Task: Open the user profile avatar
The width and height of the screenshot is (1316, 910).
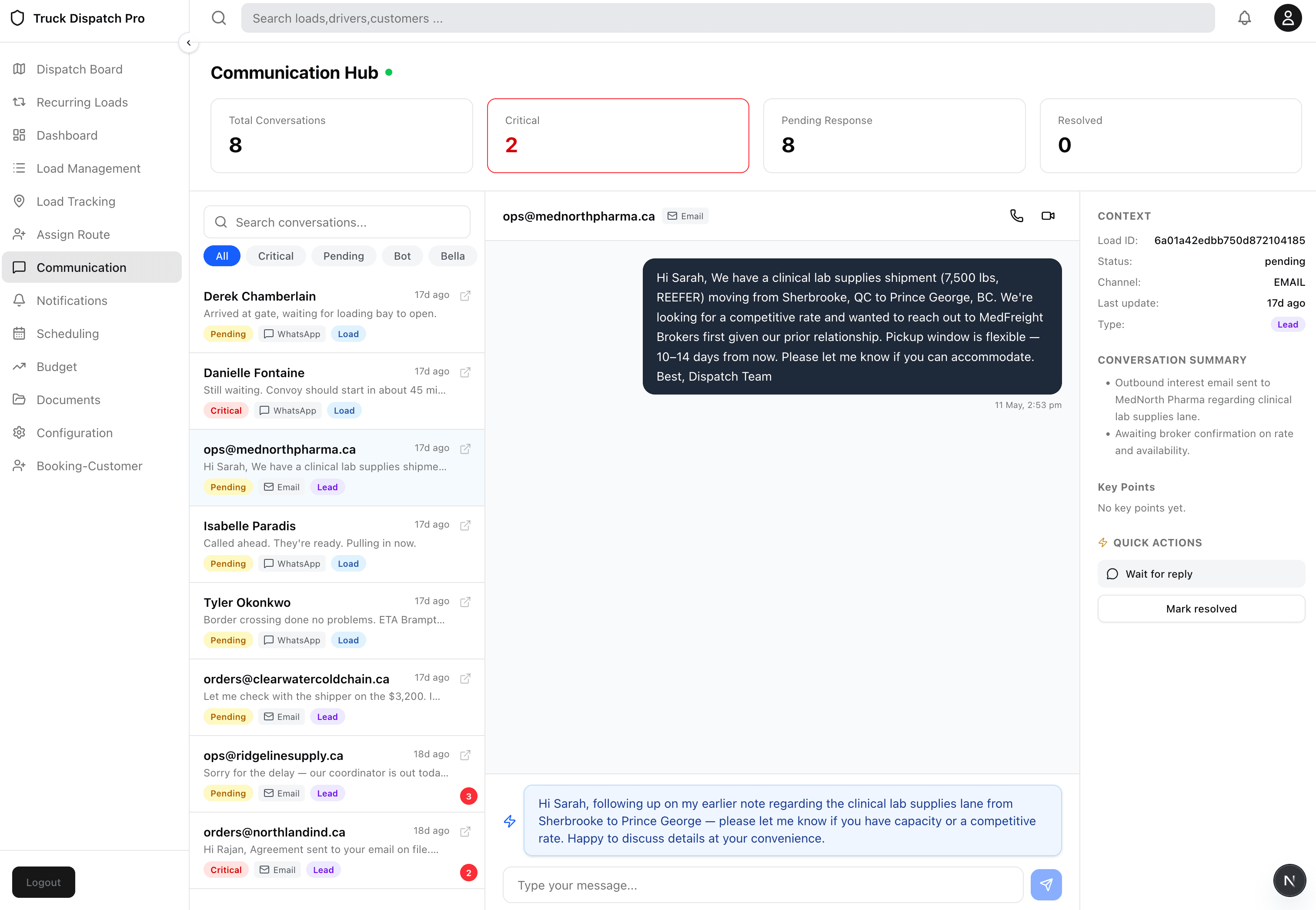Action: 1287,18
